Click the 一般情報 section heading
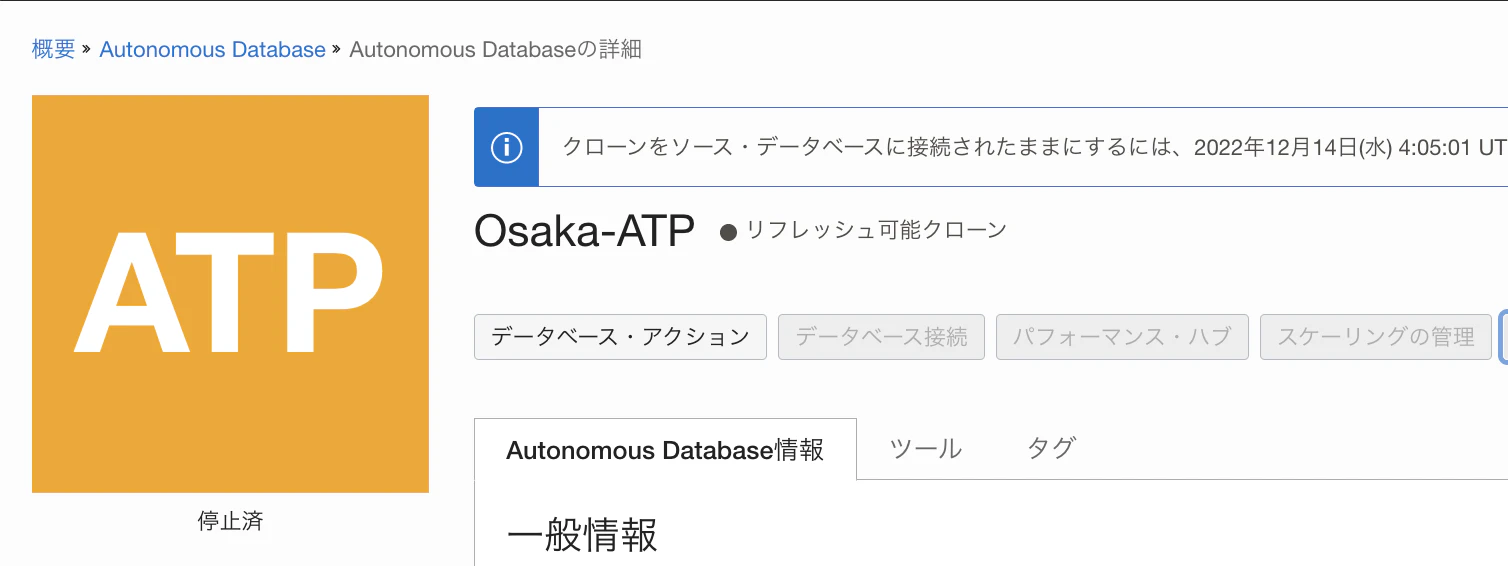Screen dimensions: 1508x566 coord(582,536)
